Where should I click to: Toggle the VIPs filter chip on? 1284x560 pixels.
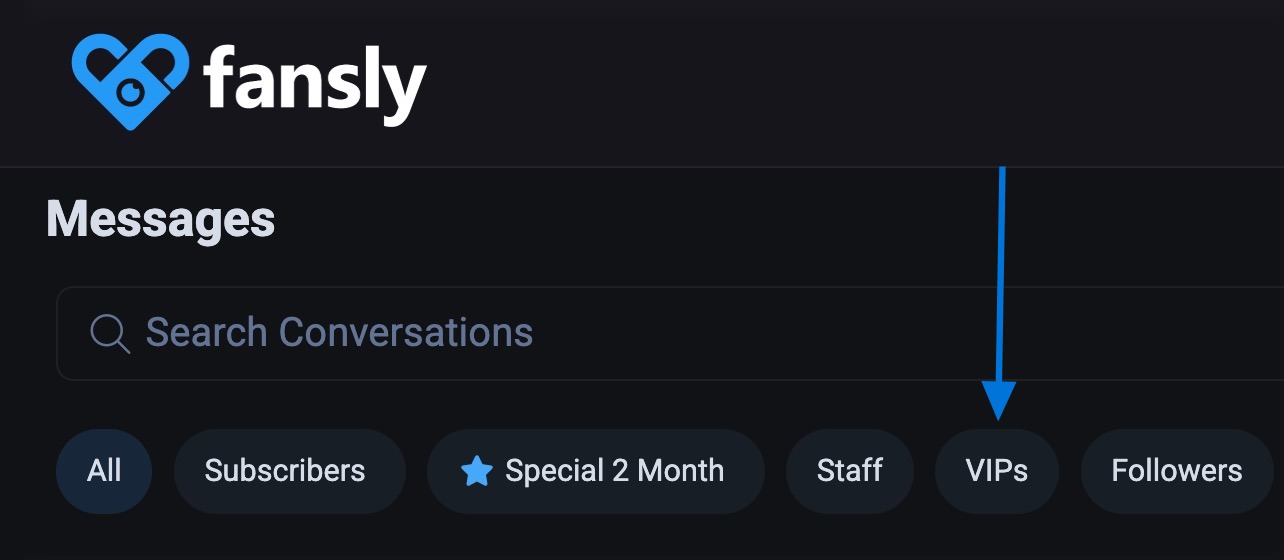pos(996,471)
